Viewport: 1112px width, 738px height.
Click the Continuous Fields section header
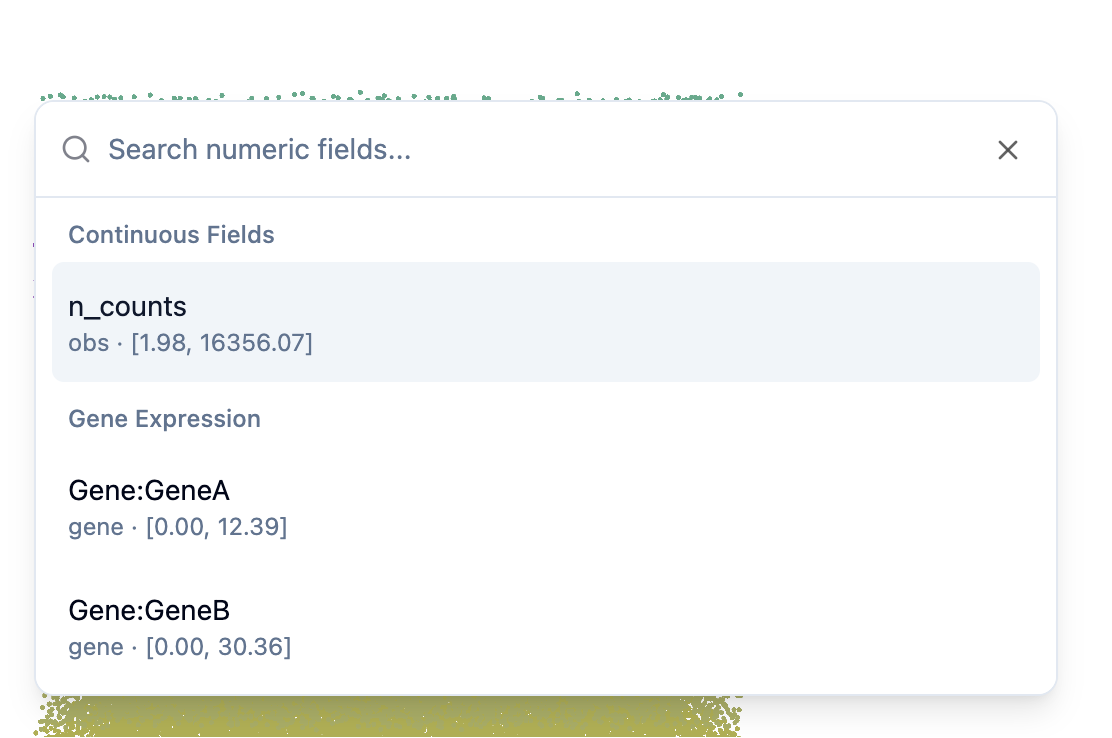(x=171, y=235)
